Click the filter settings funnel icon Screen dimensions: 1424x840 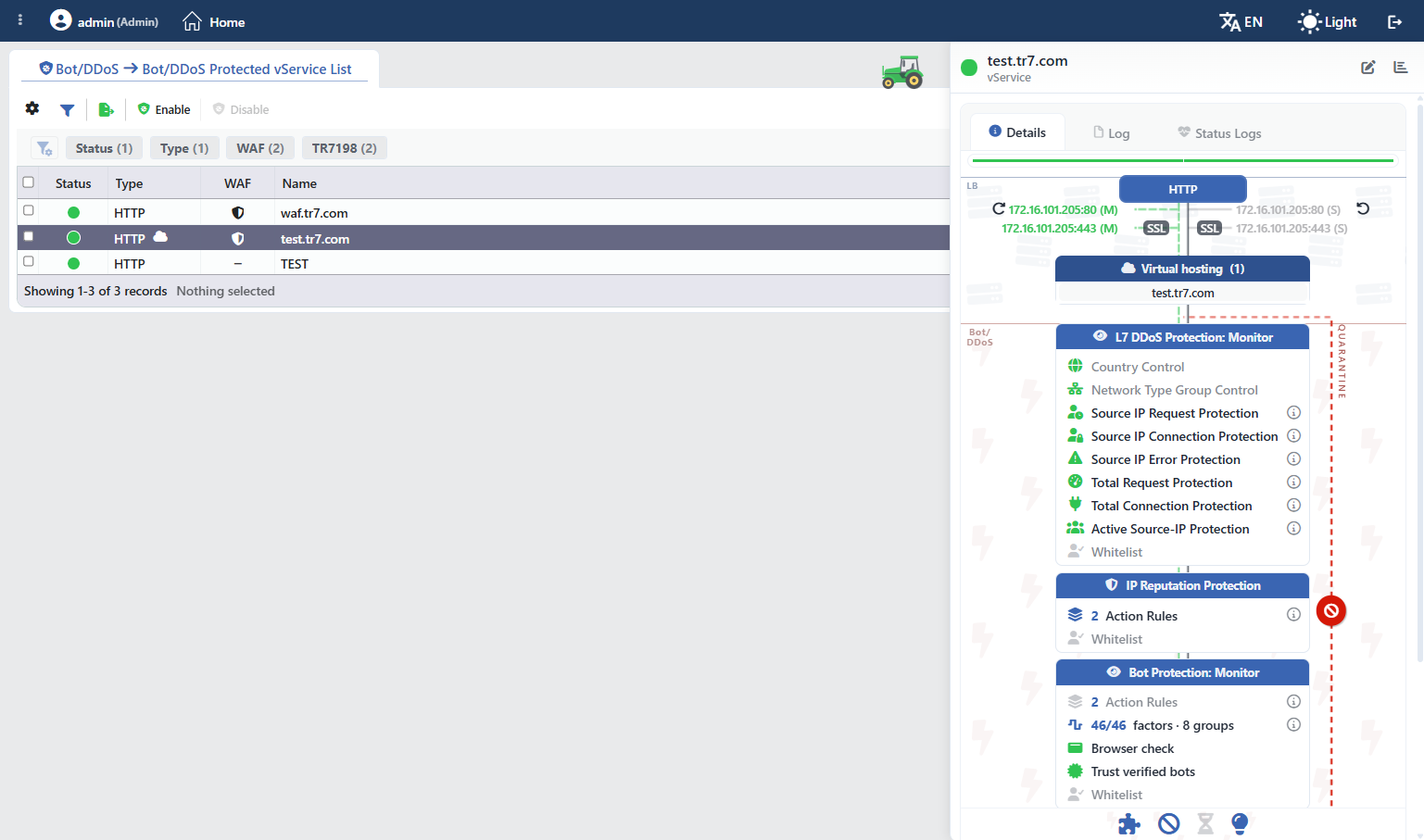[x=44, y=148]
